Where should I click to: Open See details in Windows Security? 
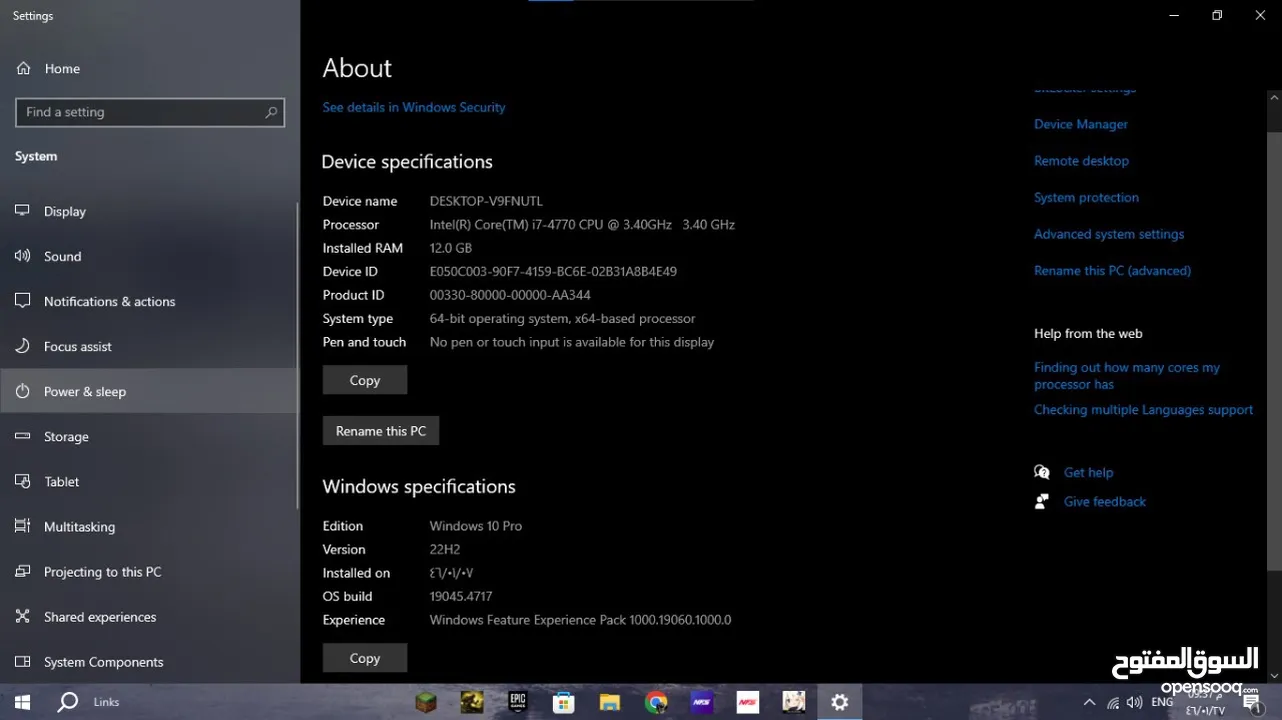(413, 107)
